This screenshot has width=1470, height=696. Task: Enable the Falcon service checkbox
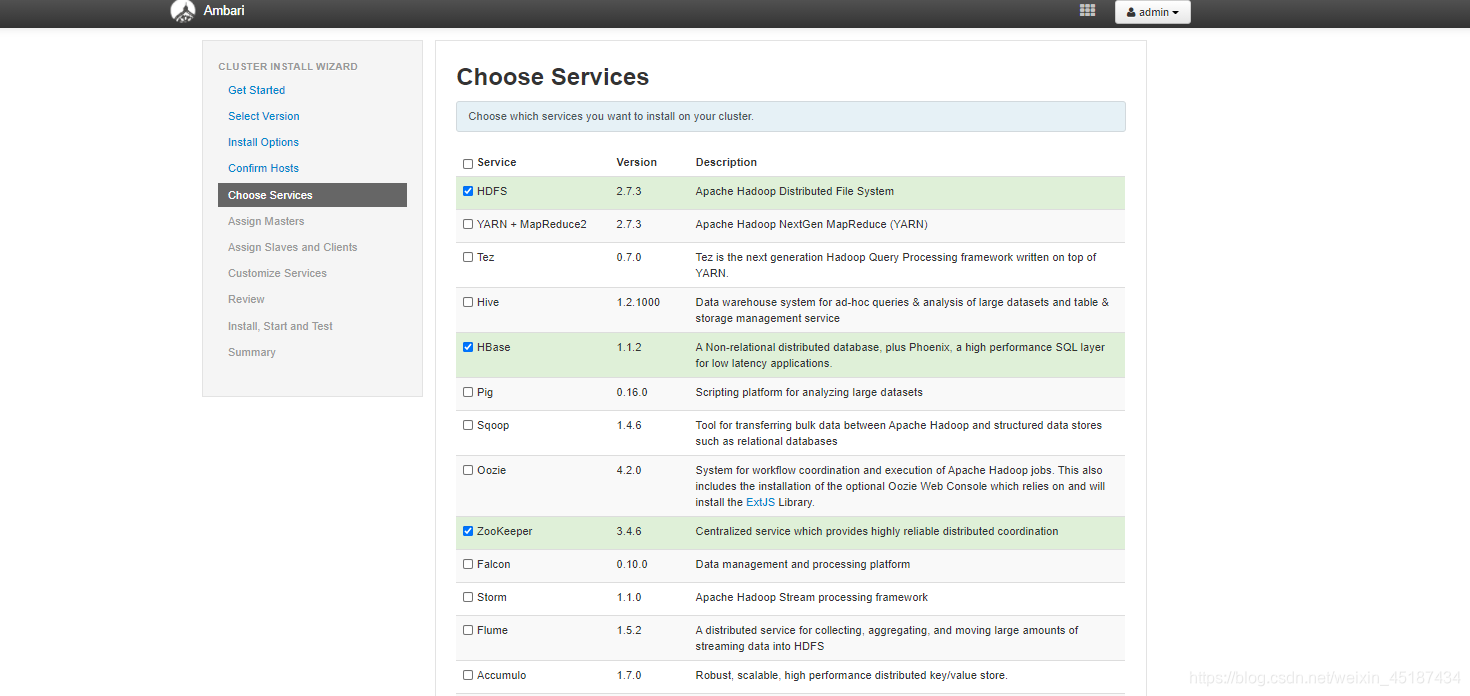pos(468,564)
